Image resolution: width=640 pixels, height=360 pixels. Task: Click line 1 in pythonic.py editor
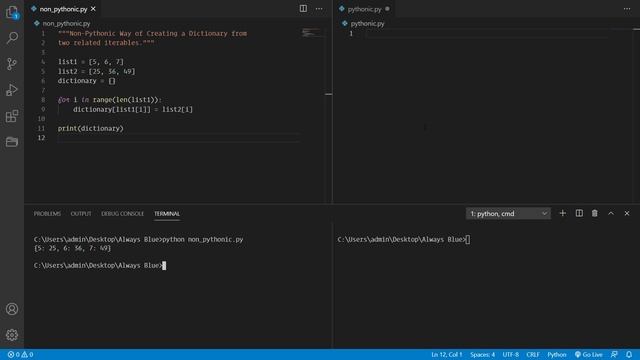[486, 33]
